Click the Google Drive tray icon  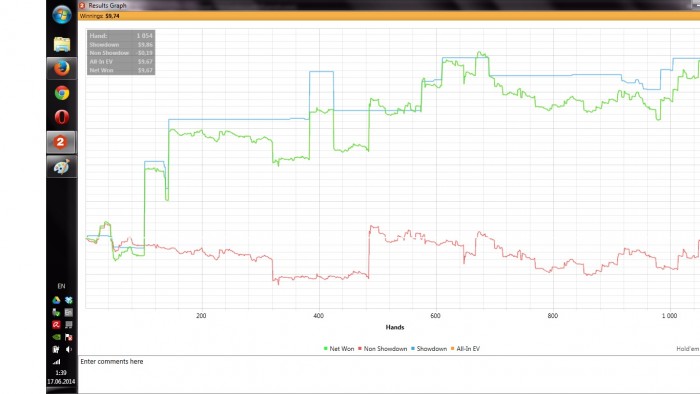(56, 300)
